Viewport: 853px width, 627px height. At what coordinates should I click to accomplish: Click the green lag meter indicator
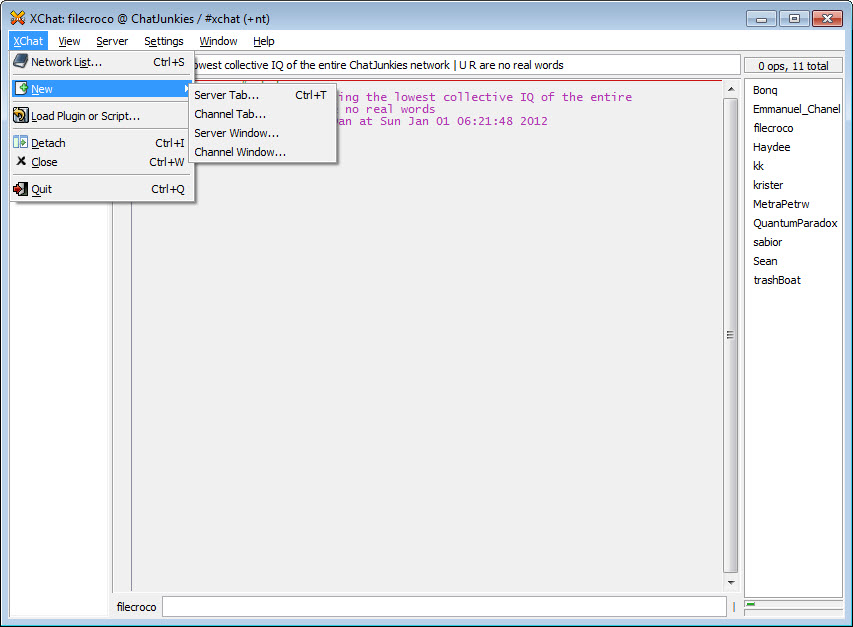tap(751, 604)
